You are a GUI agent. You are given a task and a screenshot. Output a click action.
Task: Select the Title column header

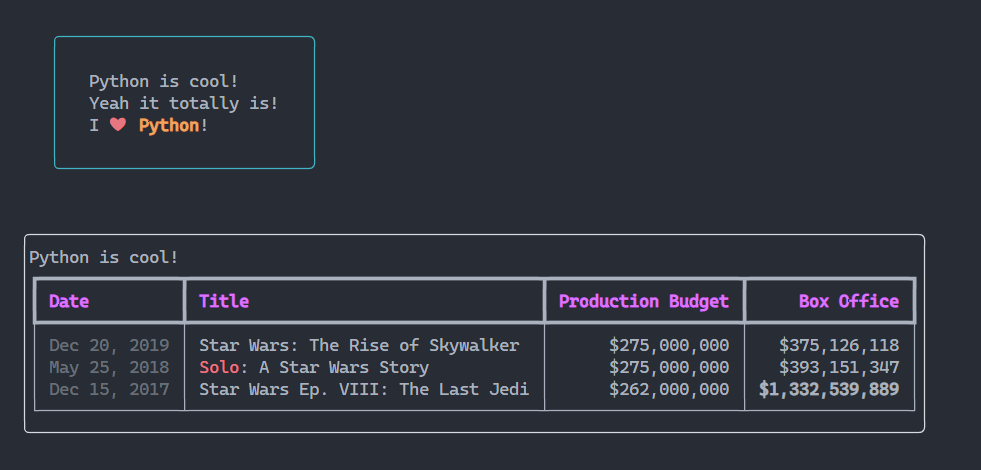click(224, 301)
